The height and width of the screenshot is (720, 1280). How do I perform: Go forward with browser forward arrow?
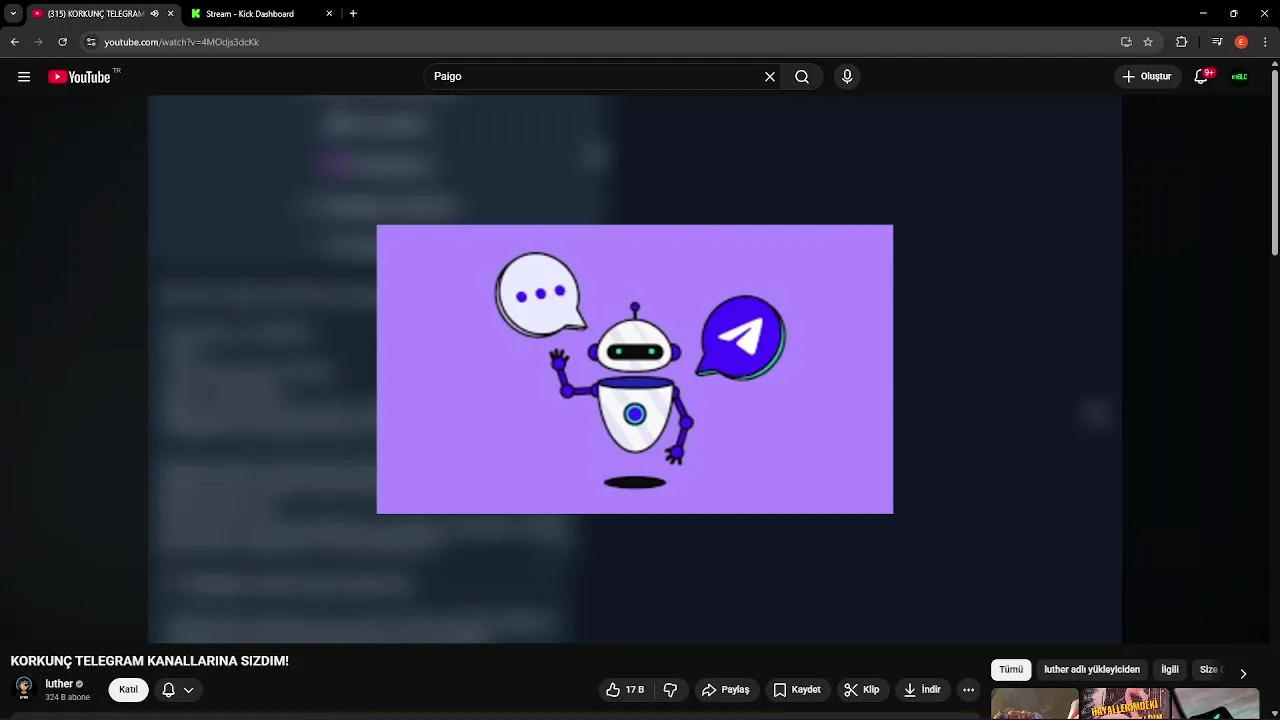pyautogui.click(x=38, y=42)
